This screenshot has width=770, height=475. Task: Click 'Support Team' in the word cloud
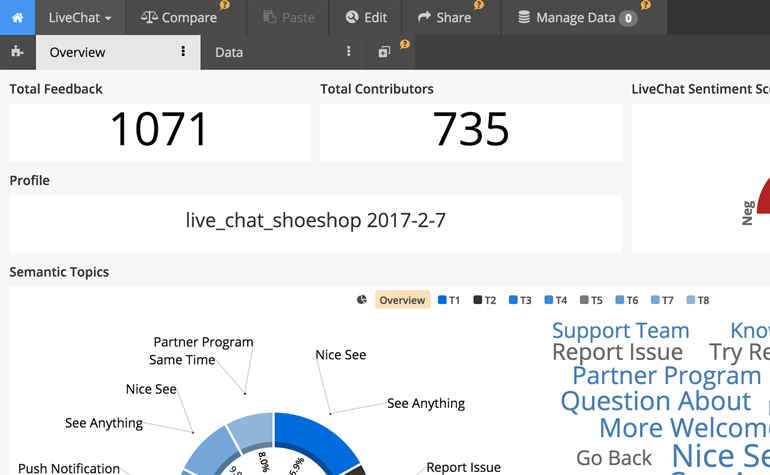pyautogui.click(x=620, y=331)
